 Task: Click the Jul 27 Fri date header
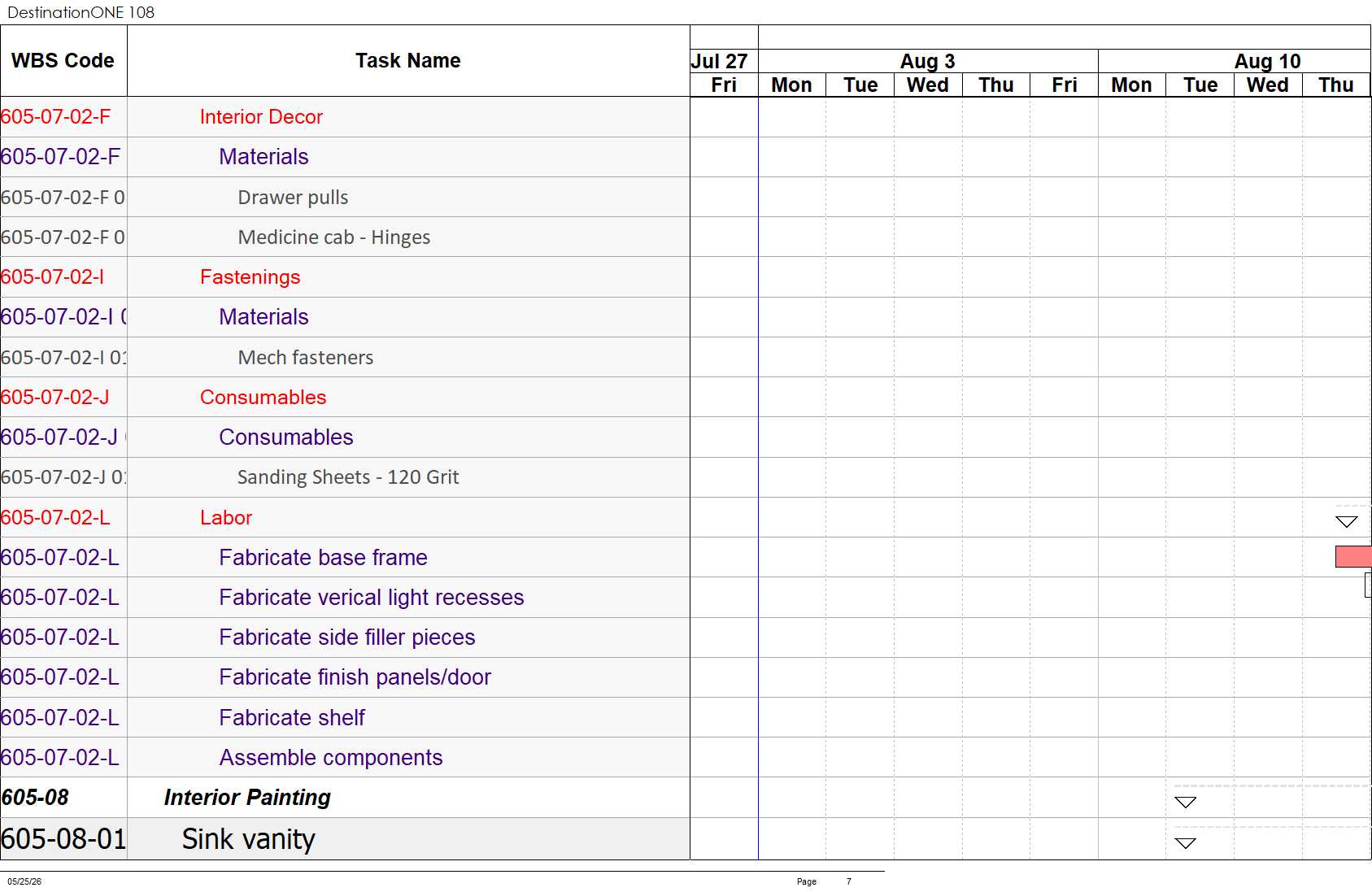(x=724, y=85)
